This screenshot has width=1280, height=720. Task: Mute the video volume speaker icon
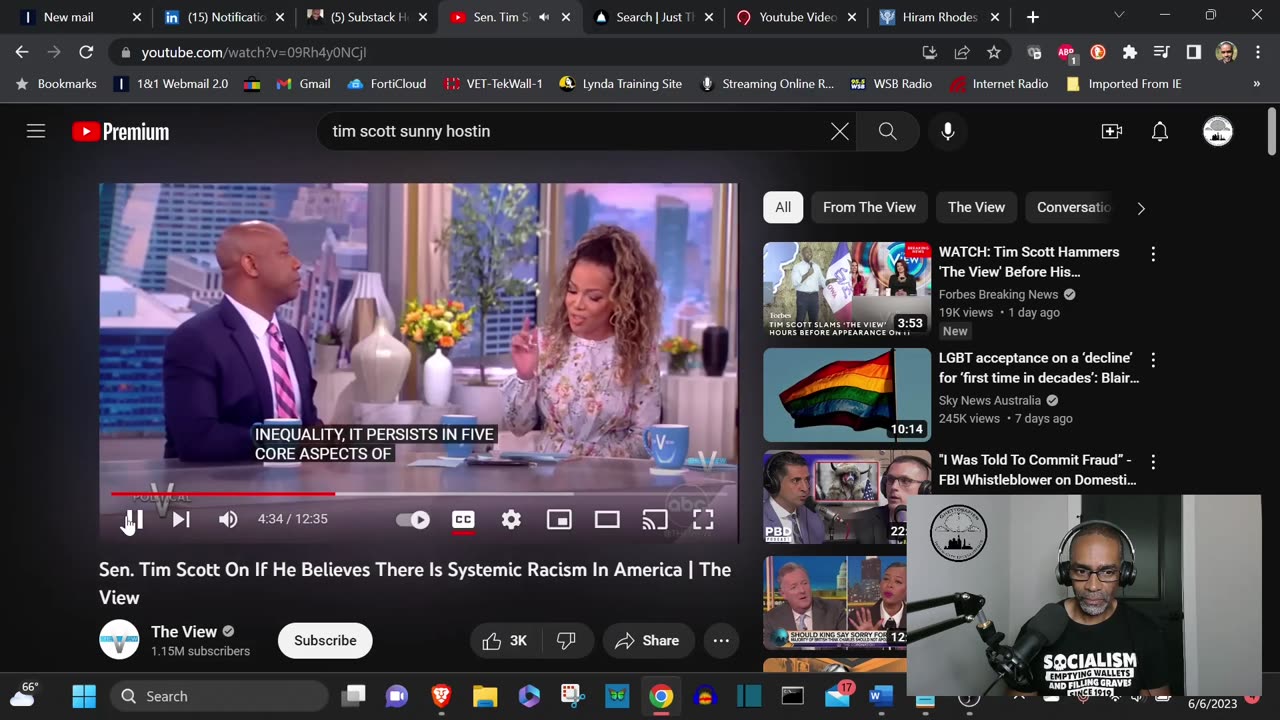228,519
